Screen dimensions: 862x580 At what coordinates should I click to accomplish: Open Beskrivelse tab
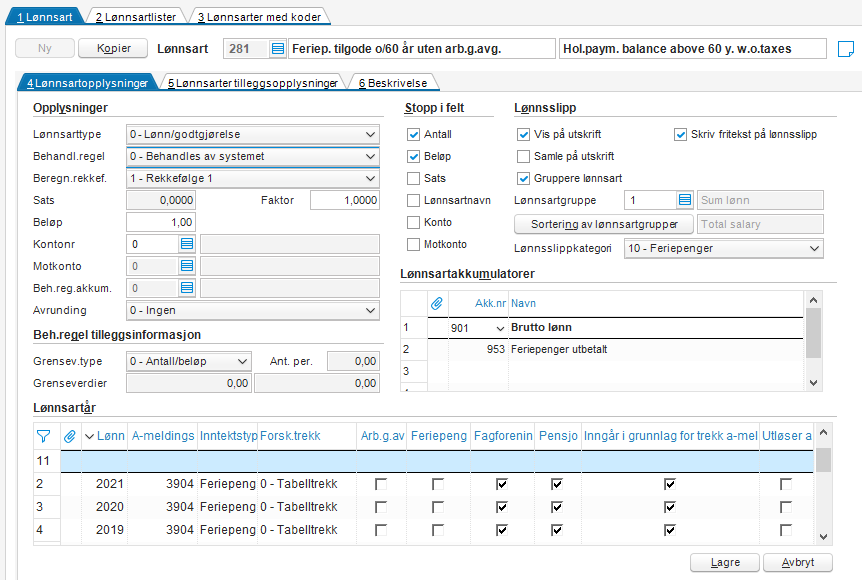pos(393,83)
